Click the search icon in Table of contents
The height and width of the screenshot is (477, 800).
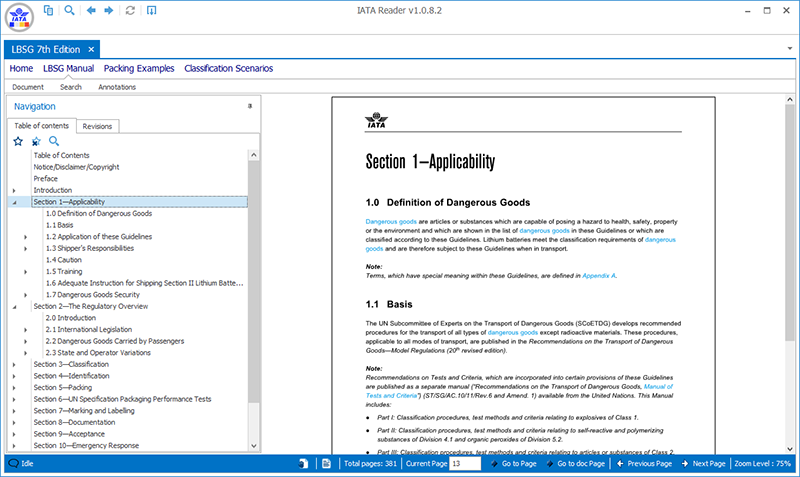pos(54,141)
